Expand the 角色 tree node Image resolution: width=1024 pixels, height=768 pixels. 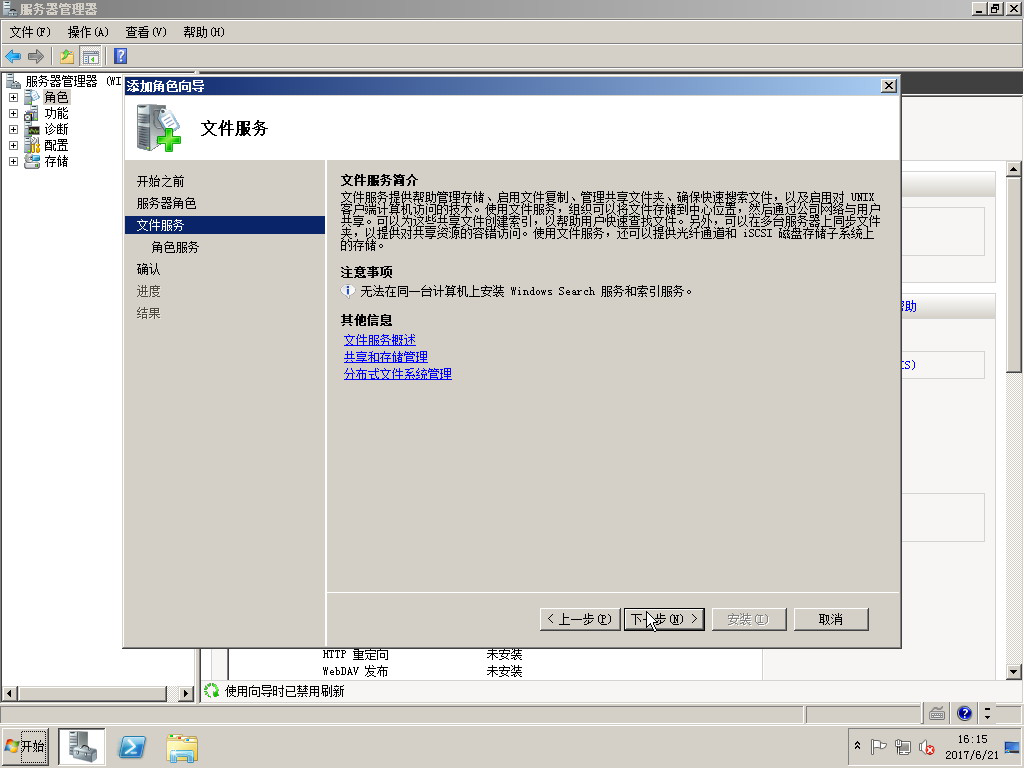(x=13, y=98)
